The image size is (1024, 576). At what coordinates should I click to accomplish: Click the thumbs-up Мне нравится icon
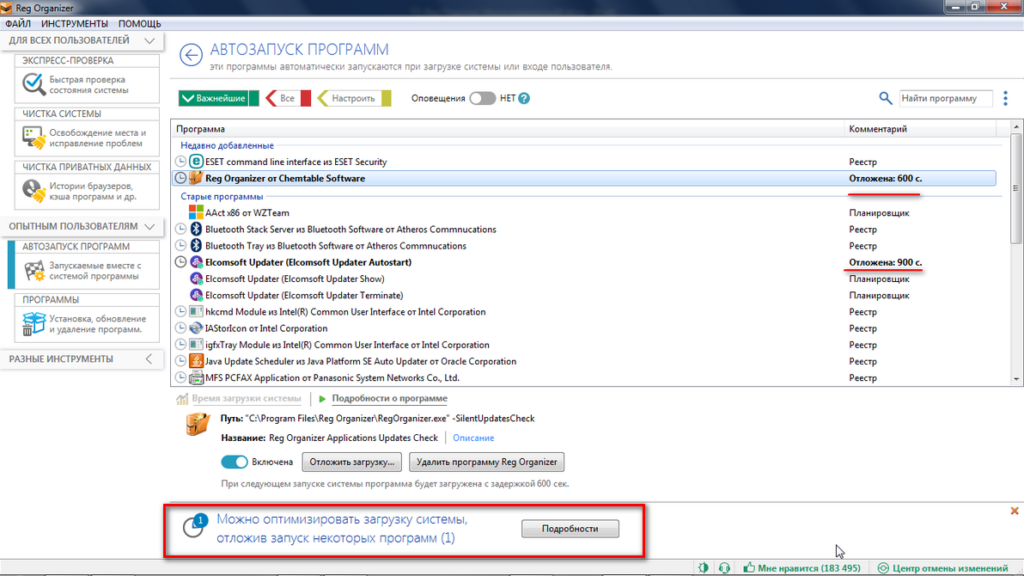tap(748, 568)
